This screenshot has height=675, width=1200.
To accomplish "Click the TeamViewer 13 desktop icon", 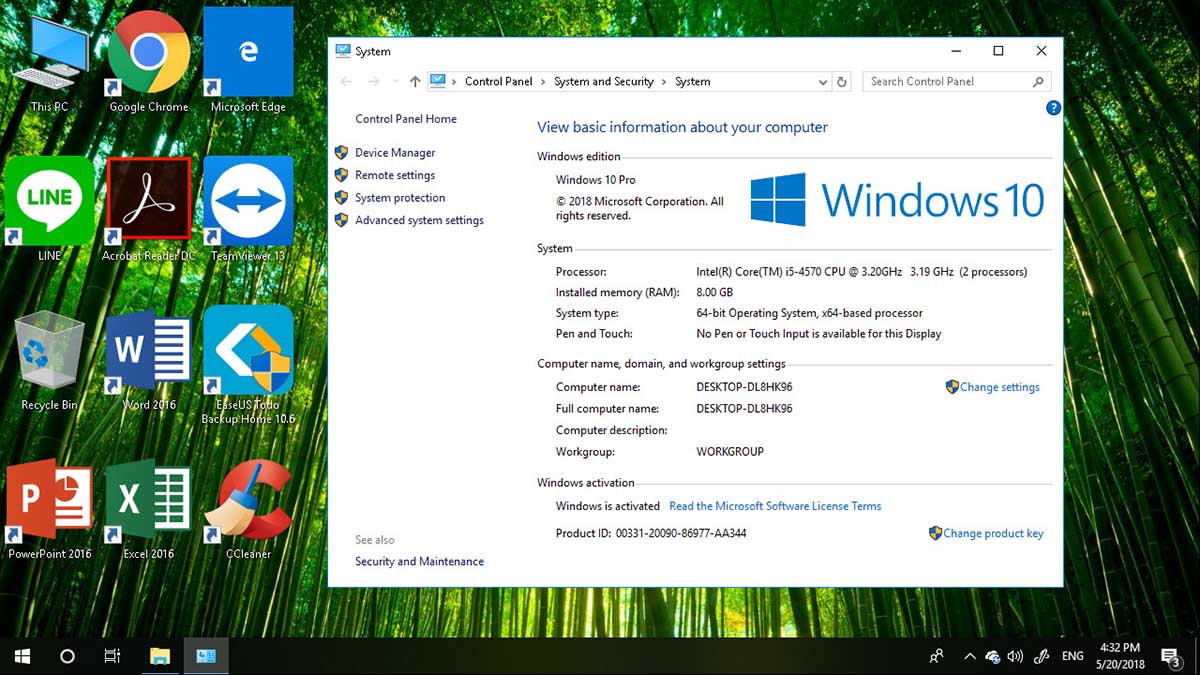I will pos(248,209).
